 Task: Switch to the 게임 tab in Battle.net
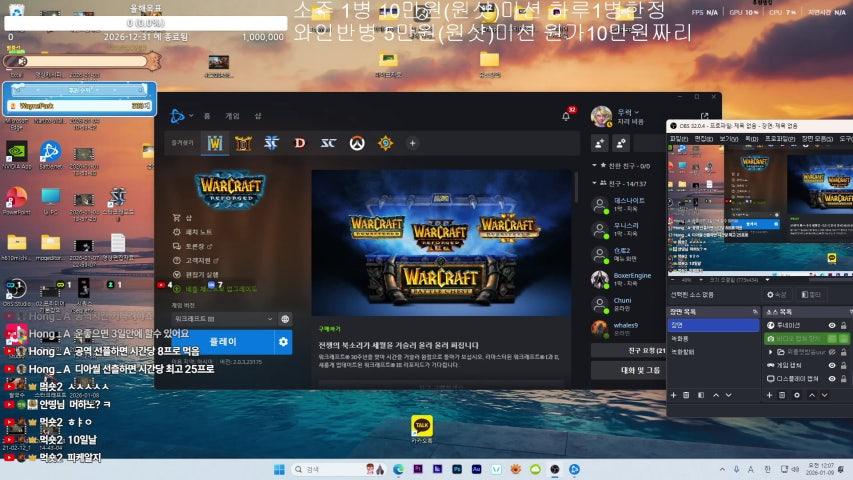232,116
